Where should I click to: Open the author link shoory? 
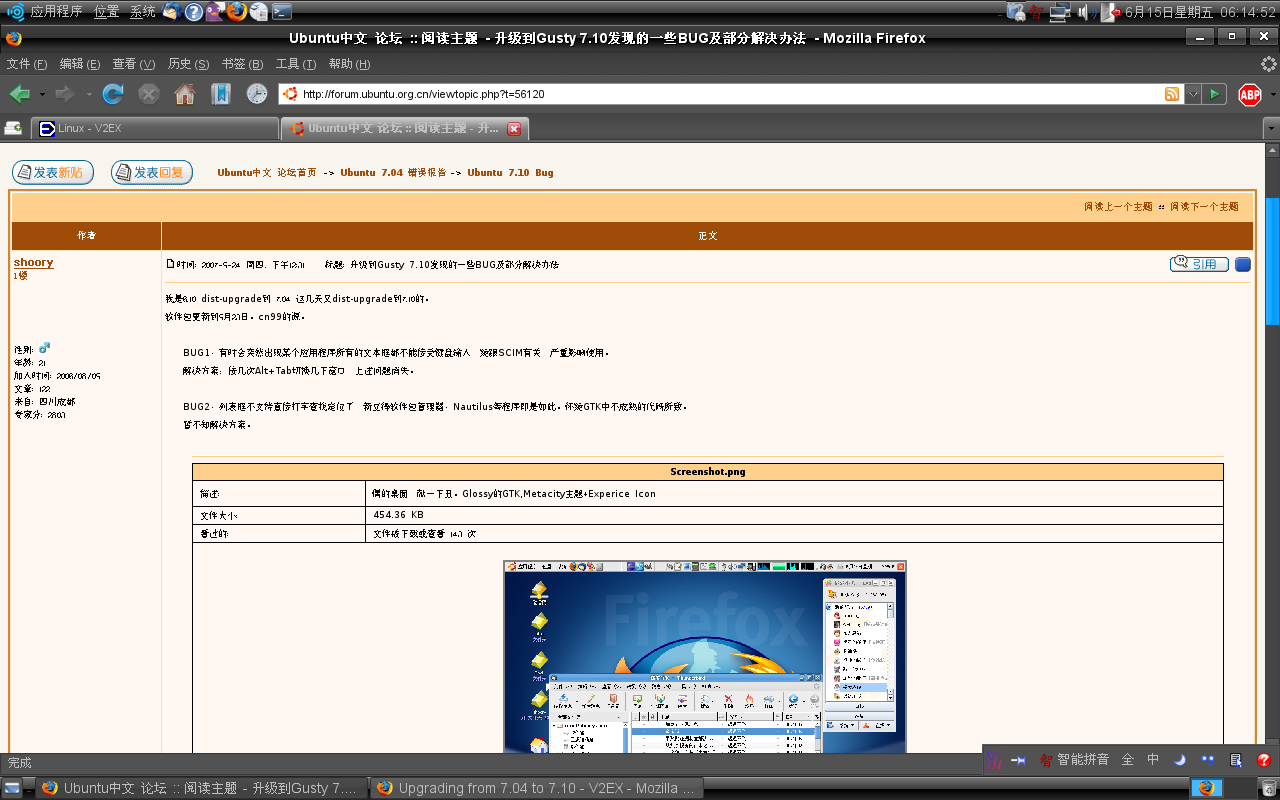(x=33, y=262)
